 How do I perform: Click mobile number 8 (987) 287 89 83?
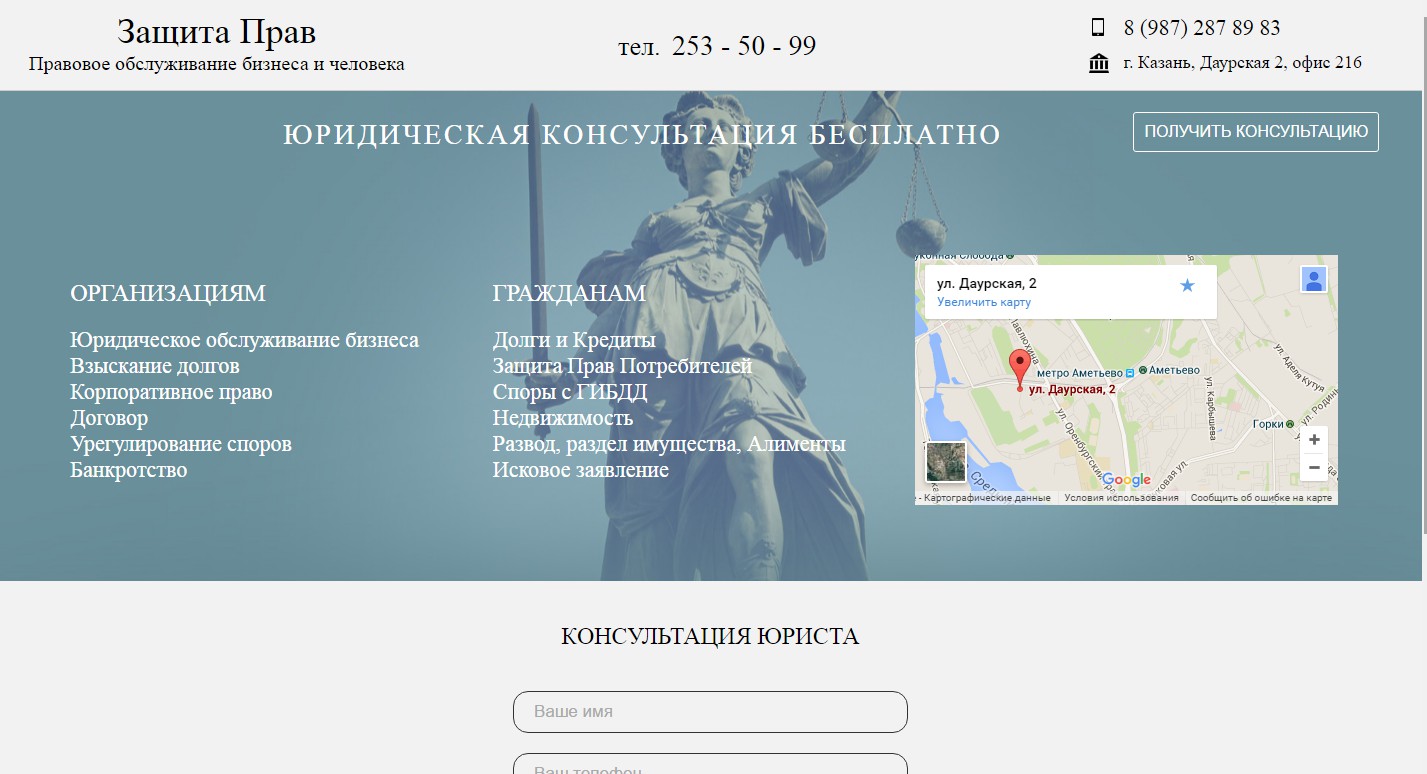pyautogui.click(x=1202, y=28)
